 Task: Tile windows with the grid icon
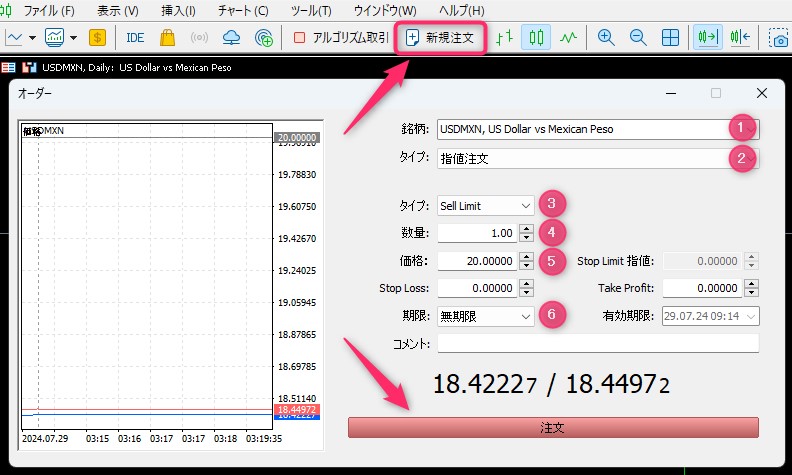click(x=670, y=37)
